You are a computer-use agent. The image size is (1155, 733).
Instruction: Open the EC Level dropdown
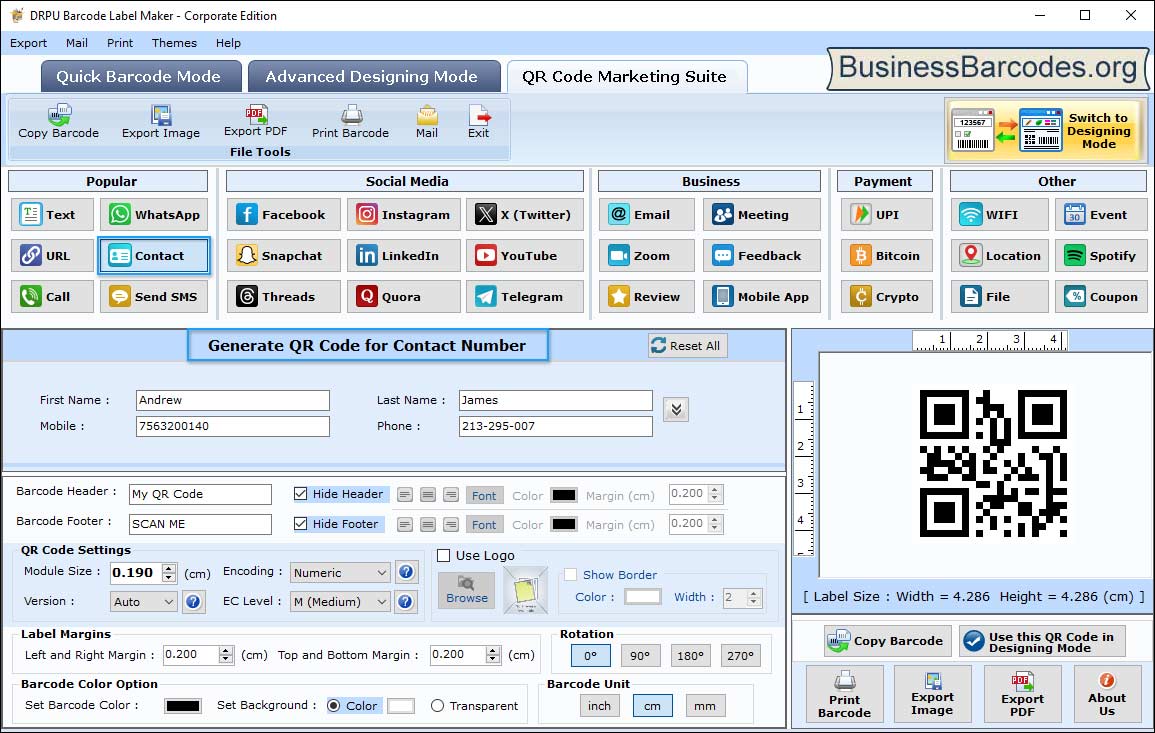340,602
